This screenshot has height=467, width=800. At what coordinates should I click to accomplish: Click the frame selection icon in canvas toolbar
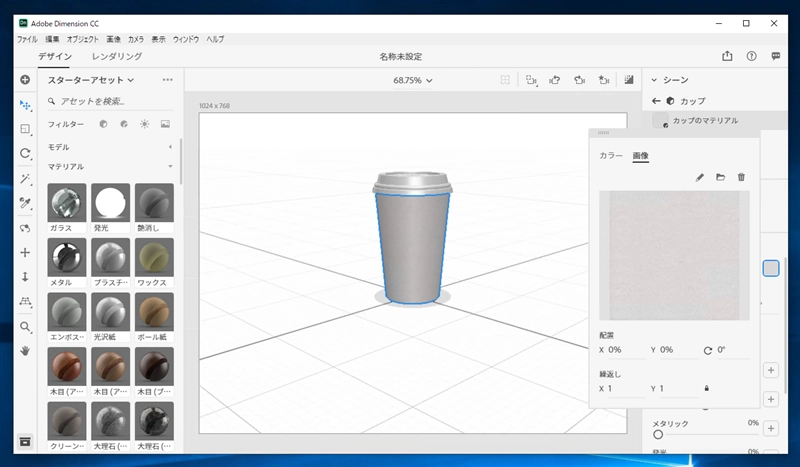coord(505,80)
